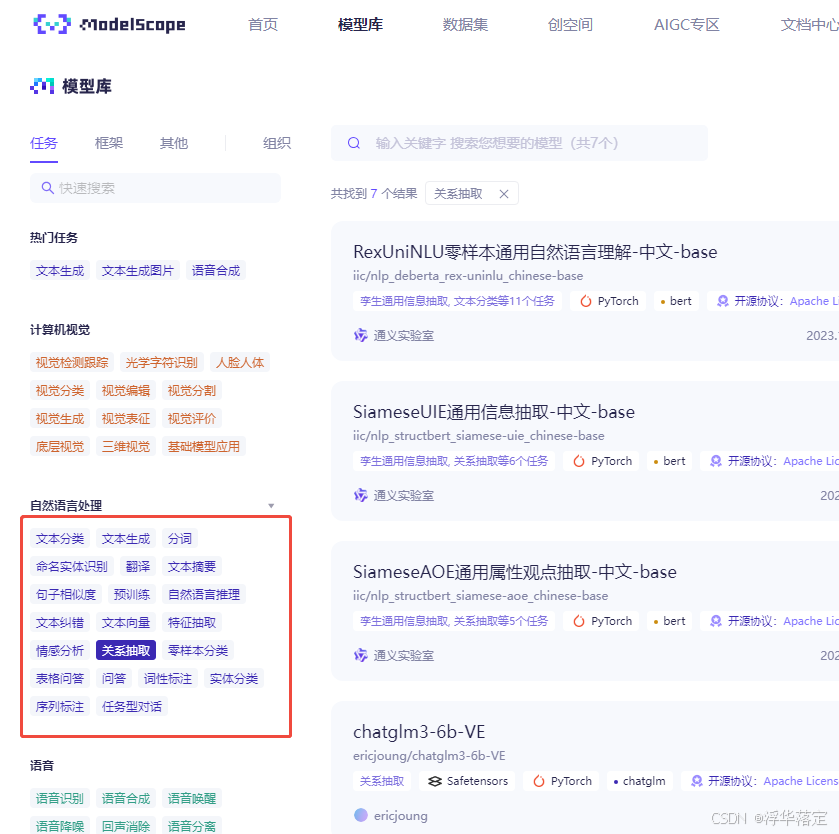Screen dimensions: 839x834
Task: Click PyTorch flame icon in RexUniNLU card
Action: [x=586, y=301]
